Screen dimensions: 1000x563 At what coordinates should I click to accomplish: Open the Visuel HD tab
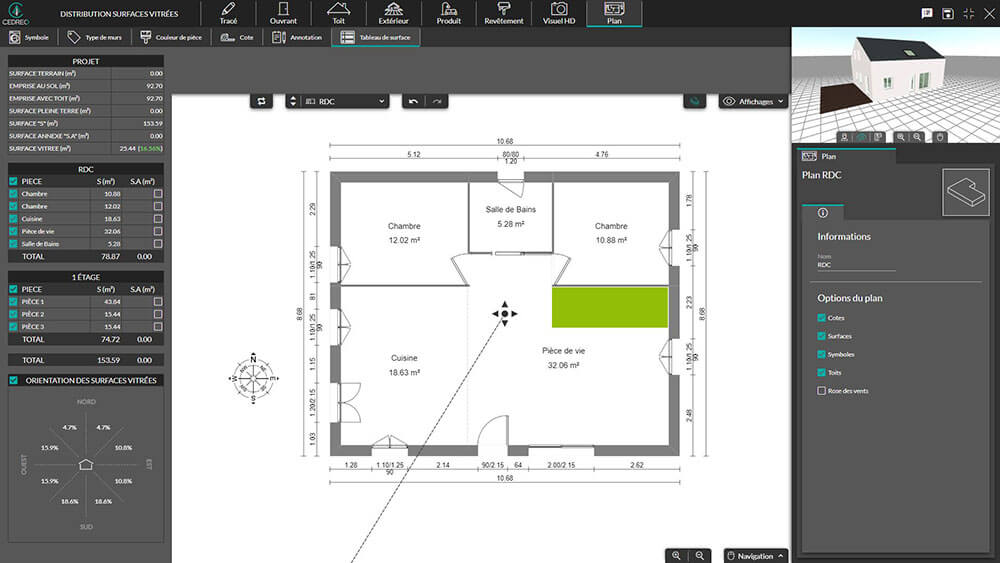[560, 13]
